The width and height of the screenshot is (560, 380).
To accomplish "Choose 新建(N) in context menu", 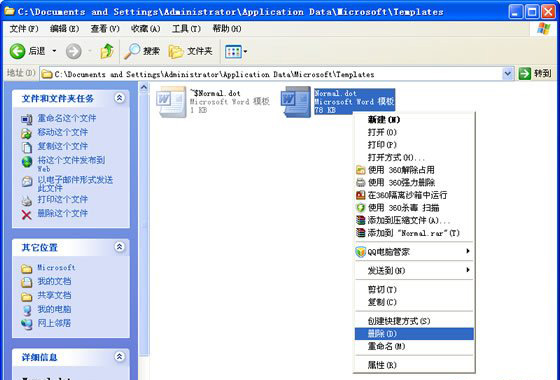I will pyautogui.click(x=414, y=120).
